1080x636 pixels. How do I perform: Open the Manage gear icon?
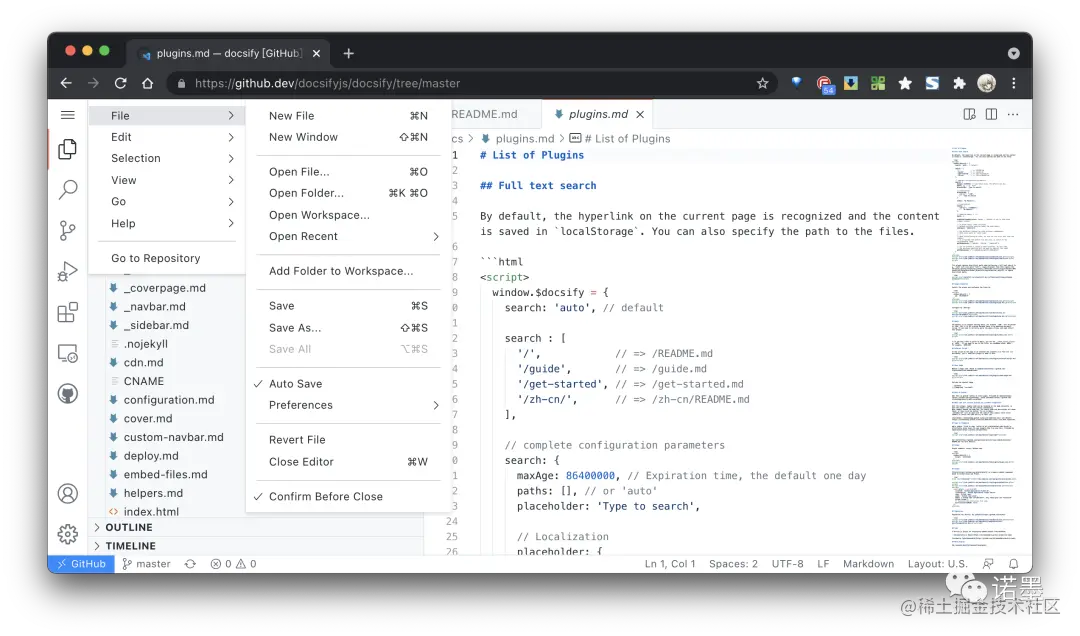[68, 534]
